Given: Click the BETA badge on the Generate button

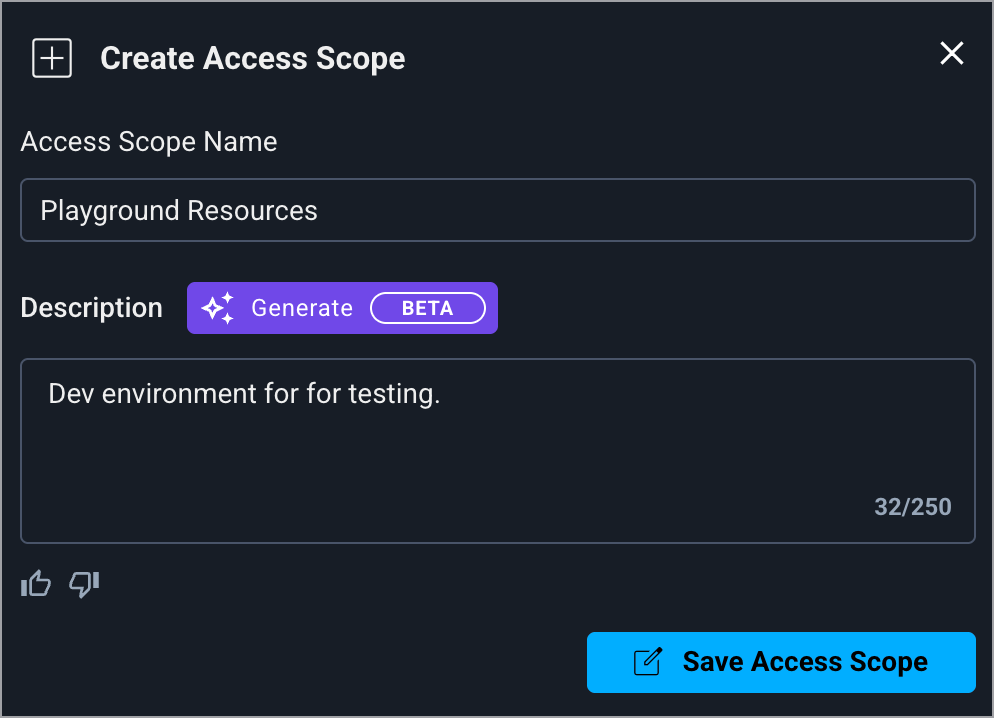Looking at the screenshot, I should (x=427, y=308).
